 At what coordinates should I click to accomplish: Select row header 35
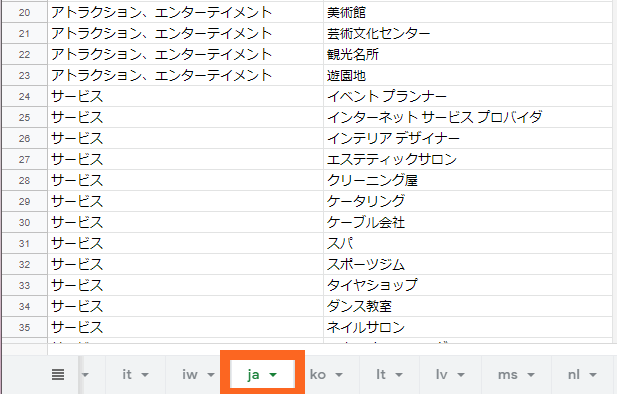point(24,327)
